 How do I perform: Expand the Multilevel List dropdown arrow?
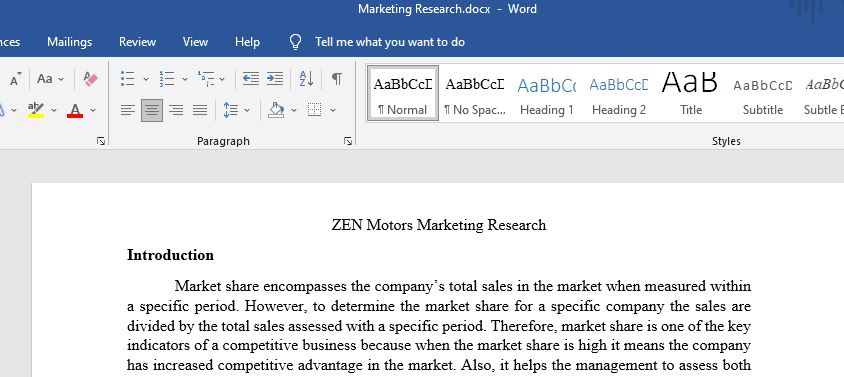coord(222,79)
